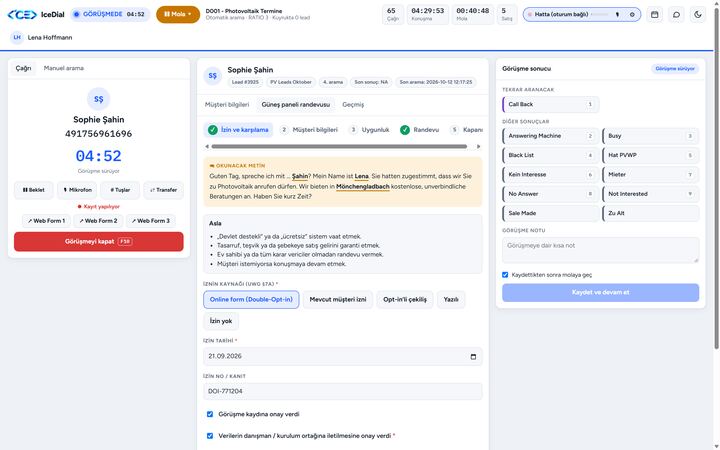Click the İzin no / kanıt field

(x=343, y=391)
